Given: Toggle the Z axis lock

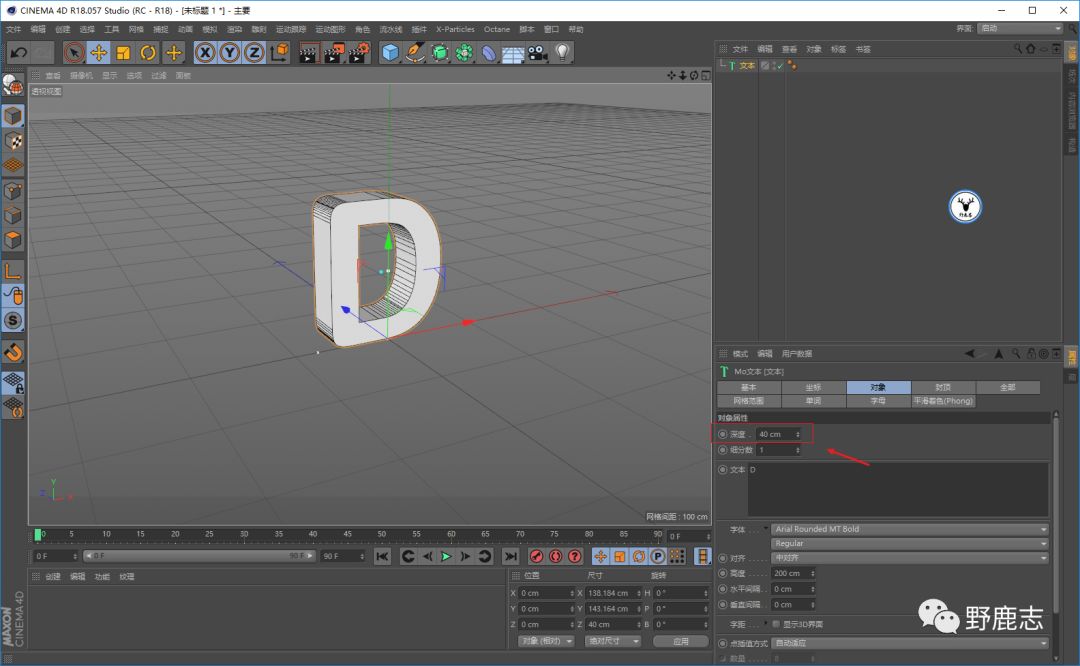Looking at the screenshot, I should tap(255, 52).
